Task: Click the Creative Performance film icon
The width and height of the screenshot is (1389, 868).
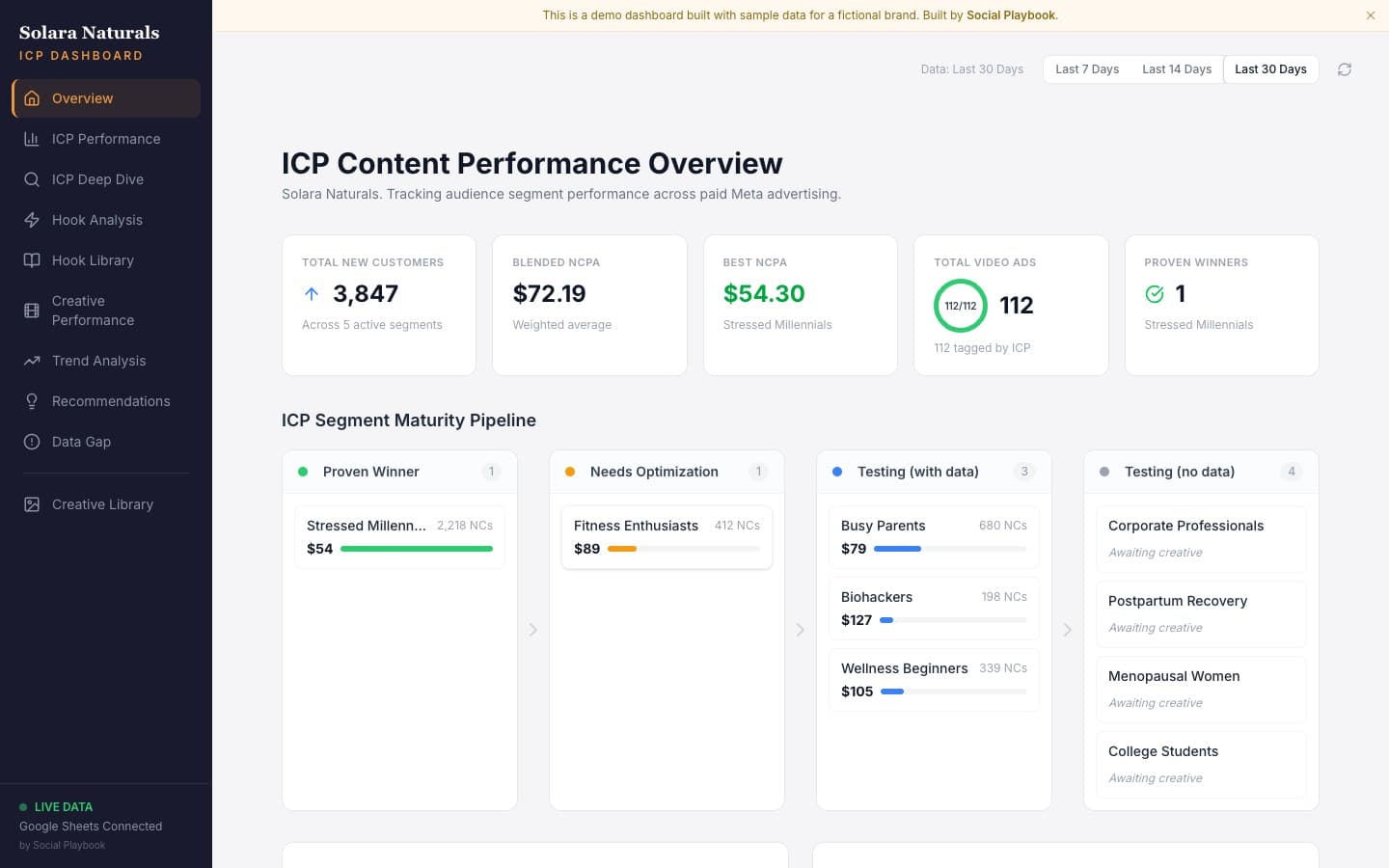Action: tap(32, 311)
